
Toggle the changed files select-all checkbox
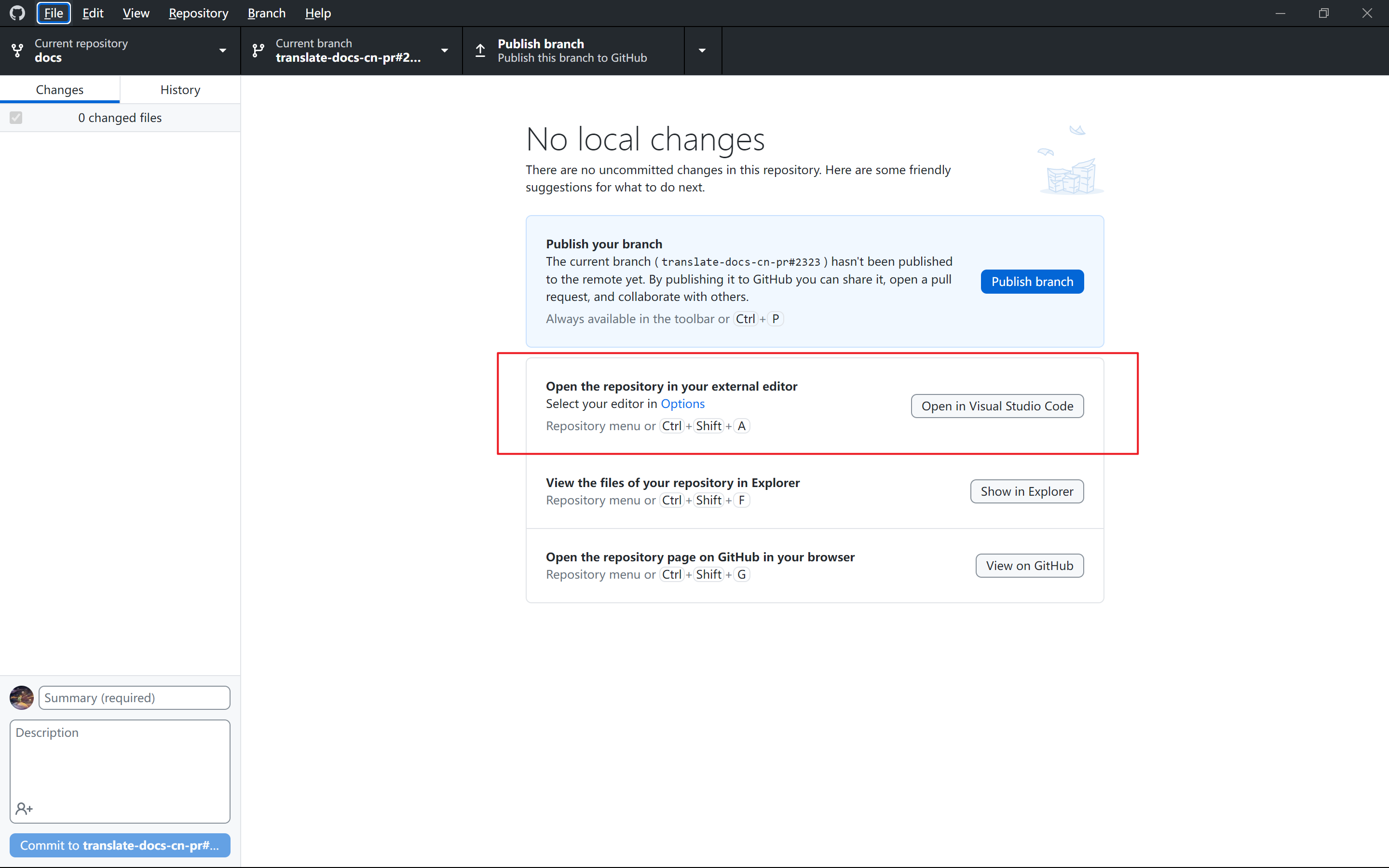point(16,118)
